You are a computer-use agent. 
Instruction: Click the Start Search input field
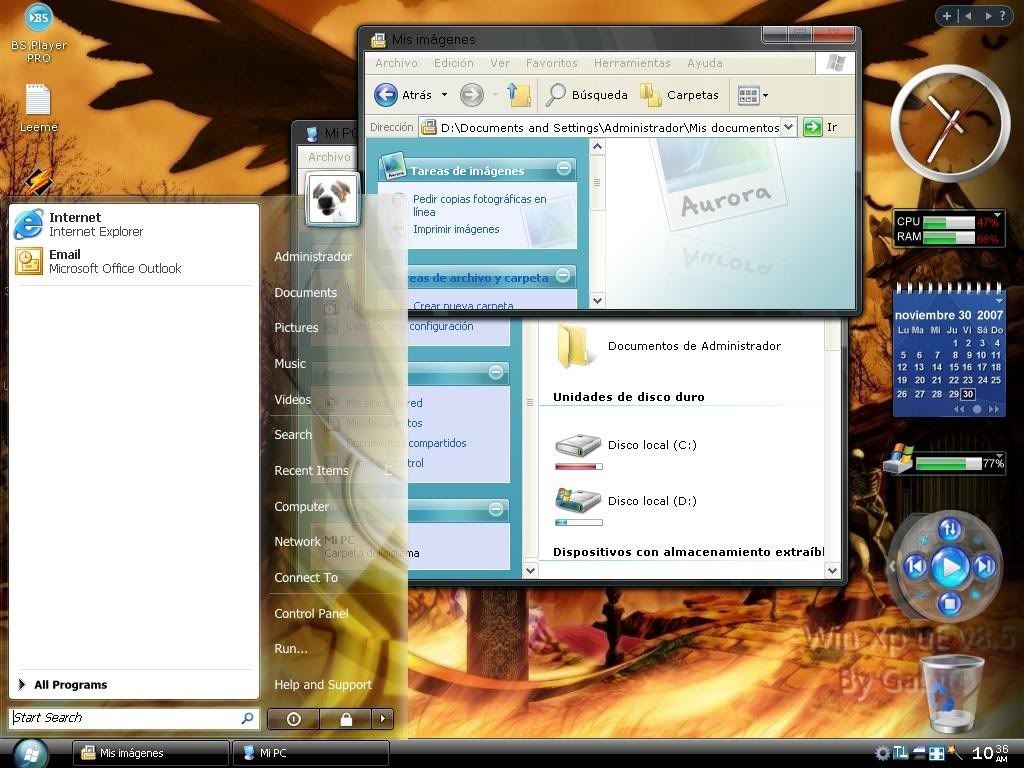(x=125, y=718)
